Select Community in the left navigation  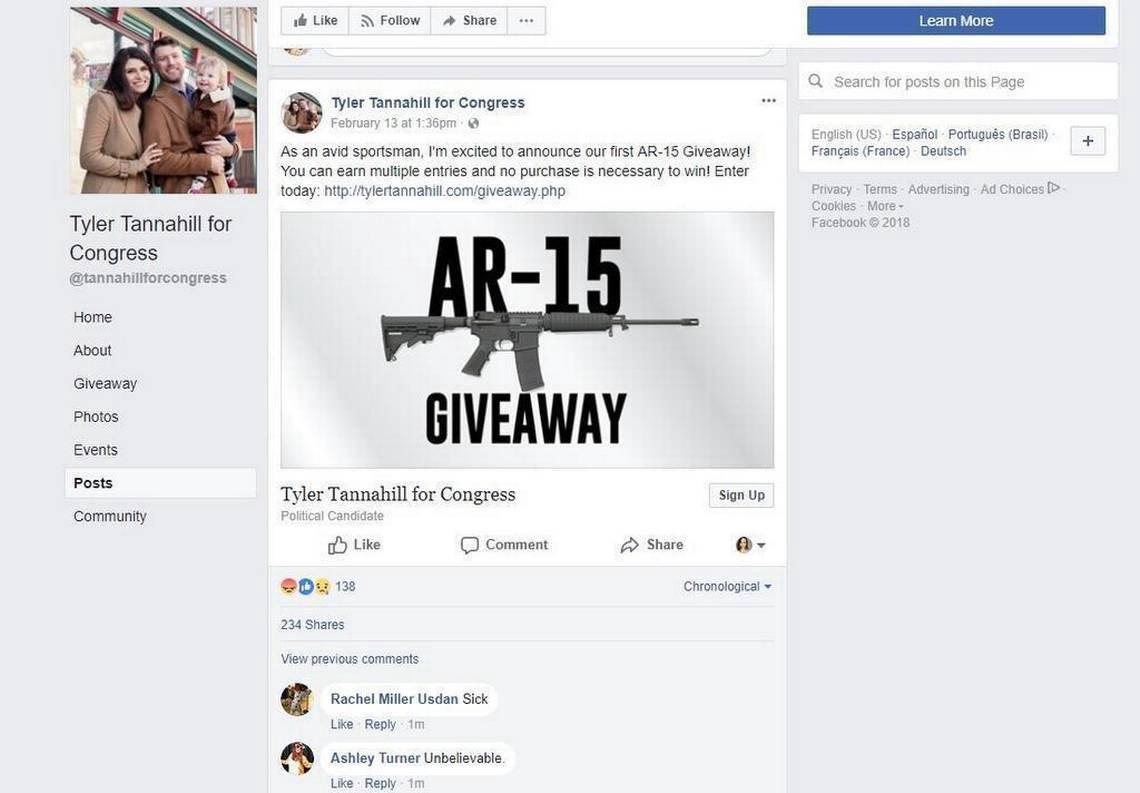click(x=110, y=516)
